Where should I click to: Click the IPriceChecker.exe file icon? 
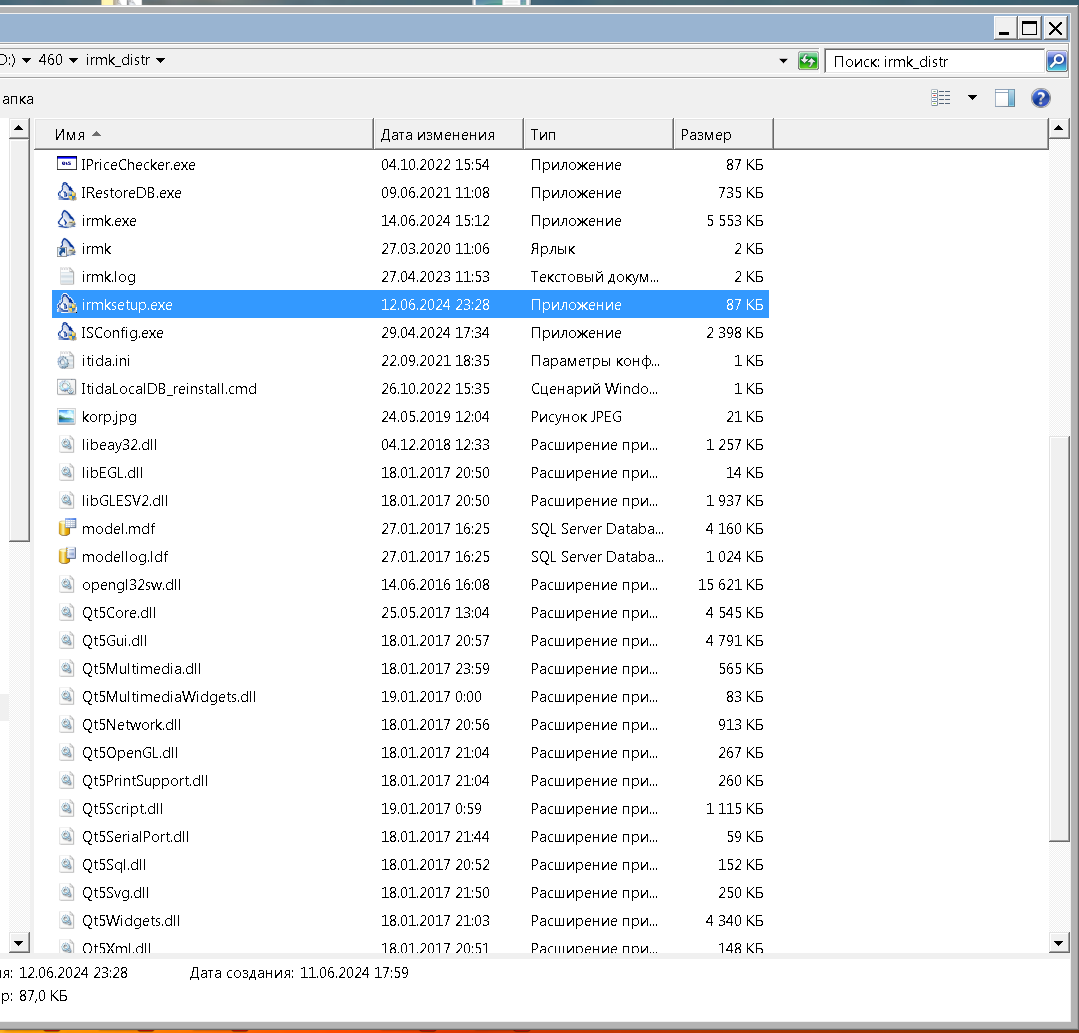point(66,164)
